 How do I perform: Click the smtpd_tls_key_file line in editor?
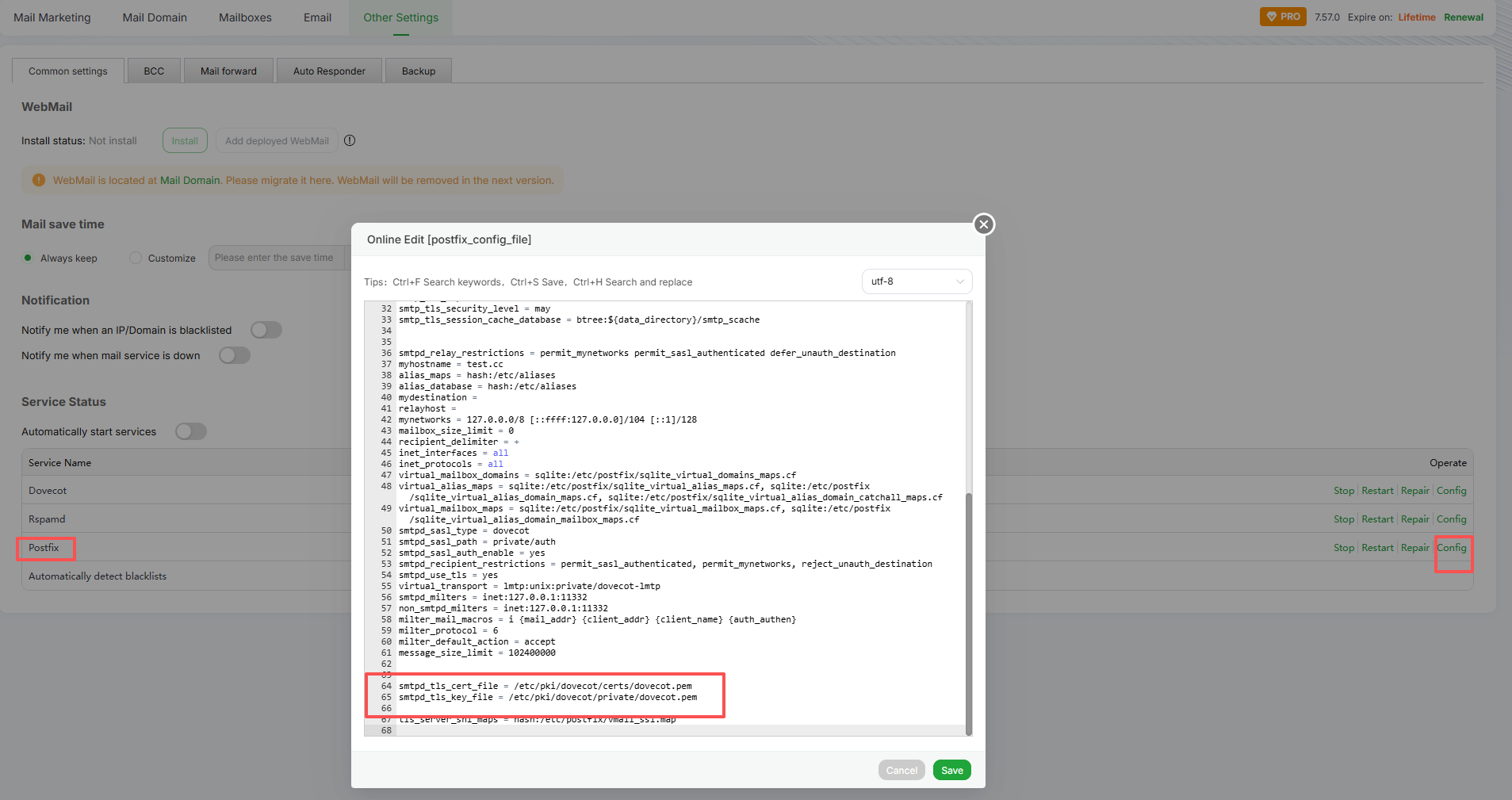[548, 697]
